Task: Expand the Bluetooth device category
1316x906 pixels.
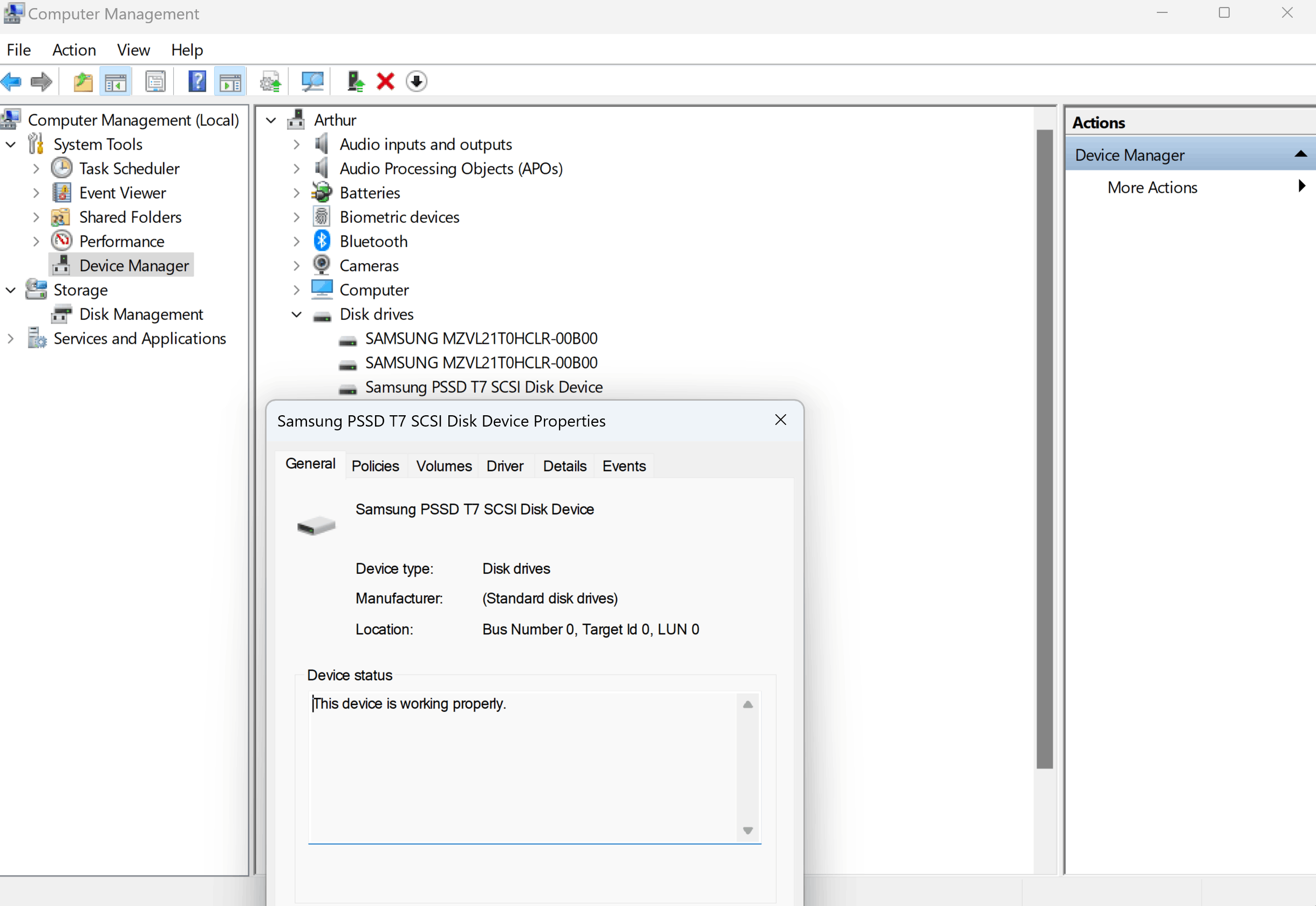Action: click(x=296, y=241)
